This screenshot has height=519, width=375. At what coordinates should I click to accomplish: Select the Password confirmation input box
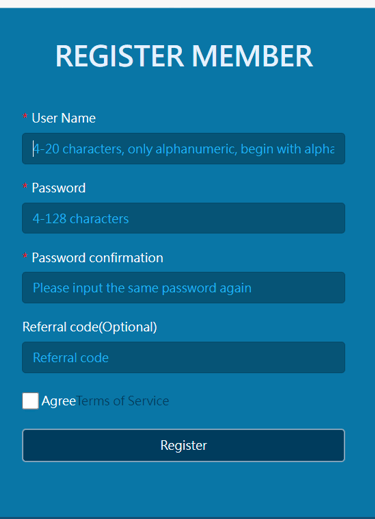[x=183, y=288]
